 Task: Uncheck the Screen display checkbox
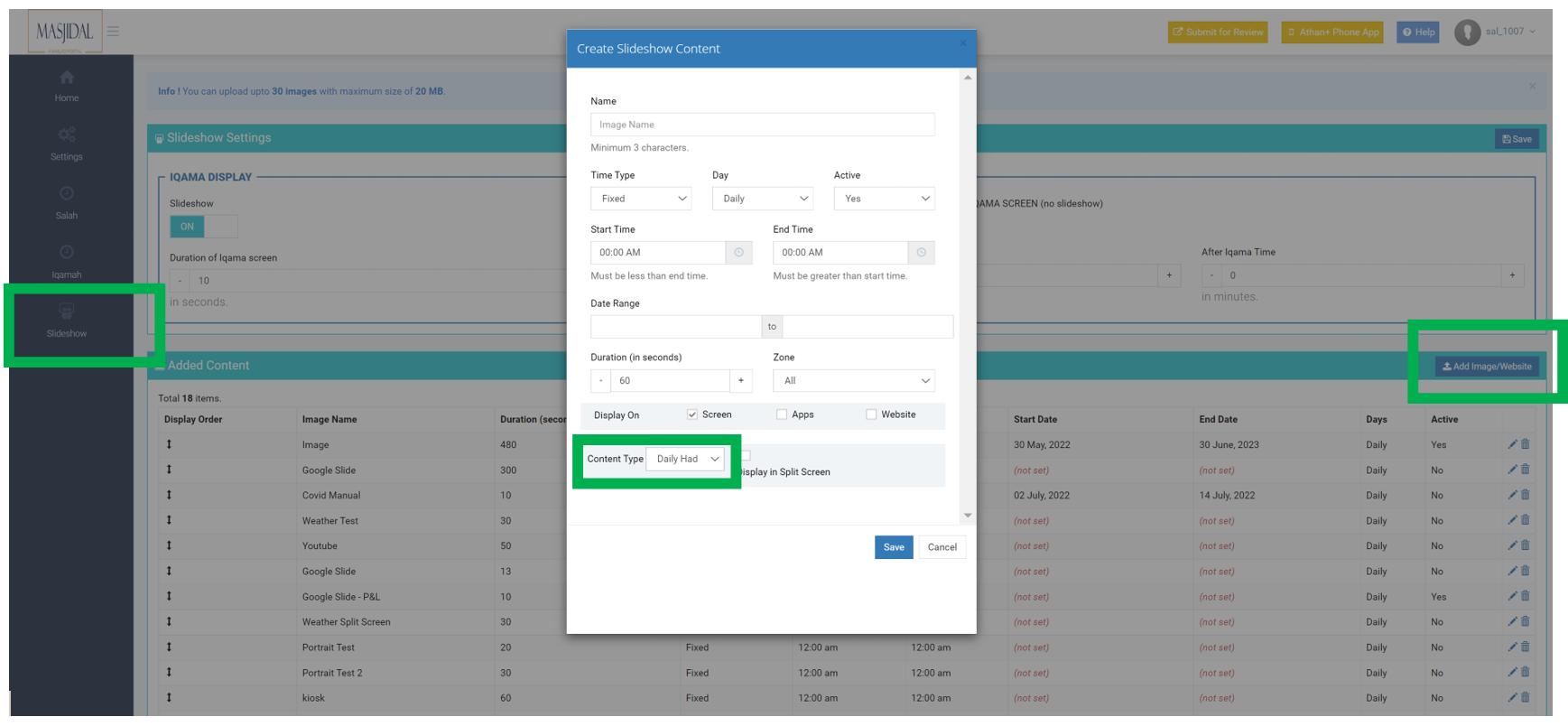click(692, 414)
